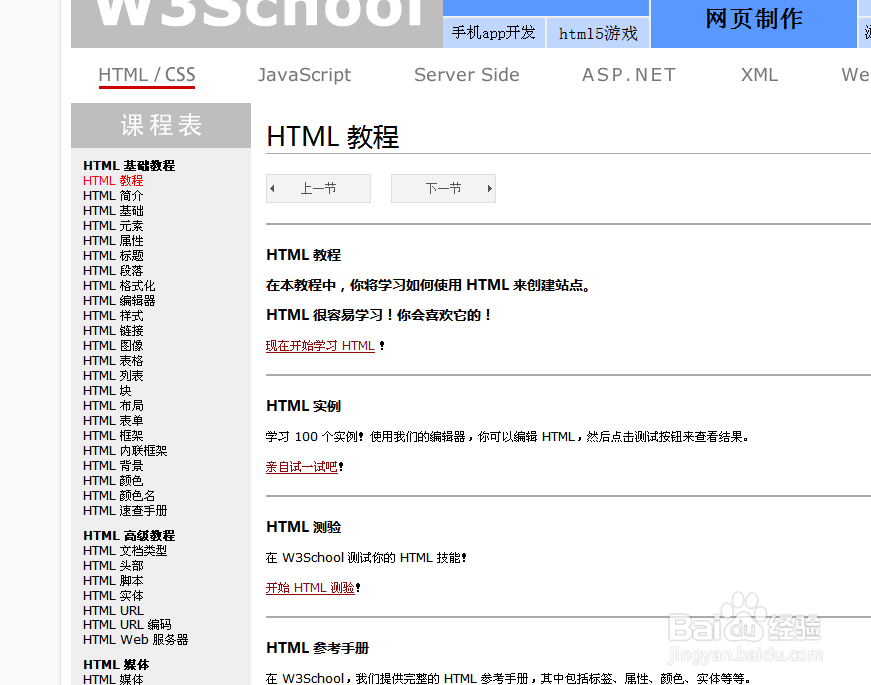Screen dimensions: 871x685
Task: Open HTML Web 服务器 from the sidebar
Action: click(129, 640)
